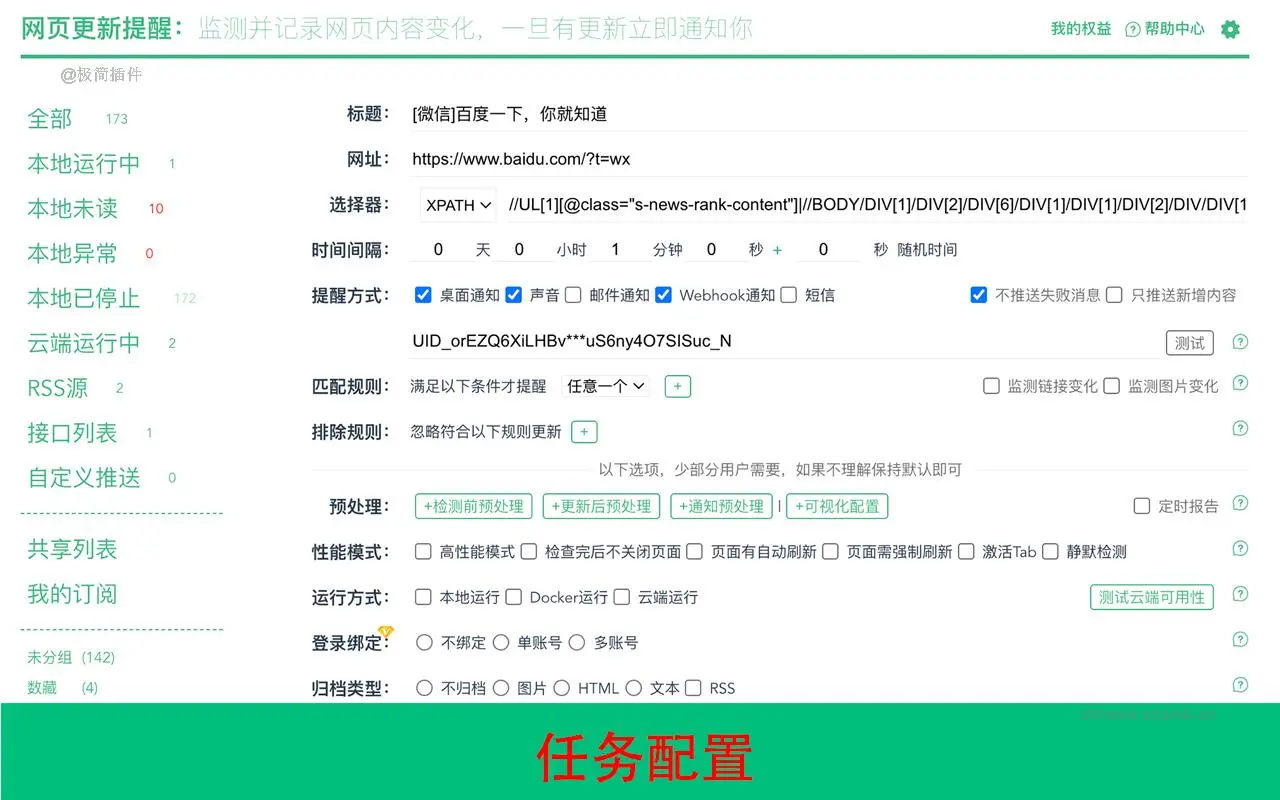Click the 网址 URL input field
The width and height of the screenshot is (1280, 800).
point(700,159)
